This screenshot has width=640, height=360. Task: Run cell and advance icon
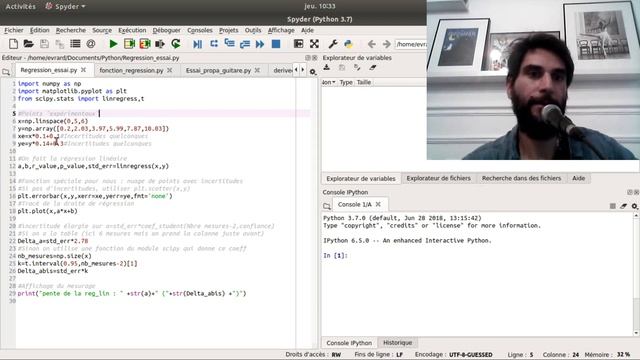144,44
